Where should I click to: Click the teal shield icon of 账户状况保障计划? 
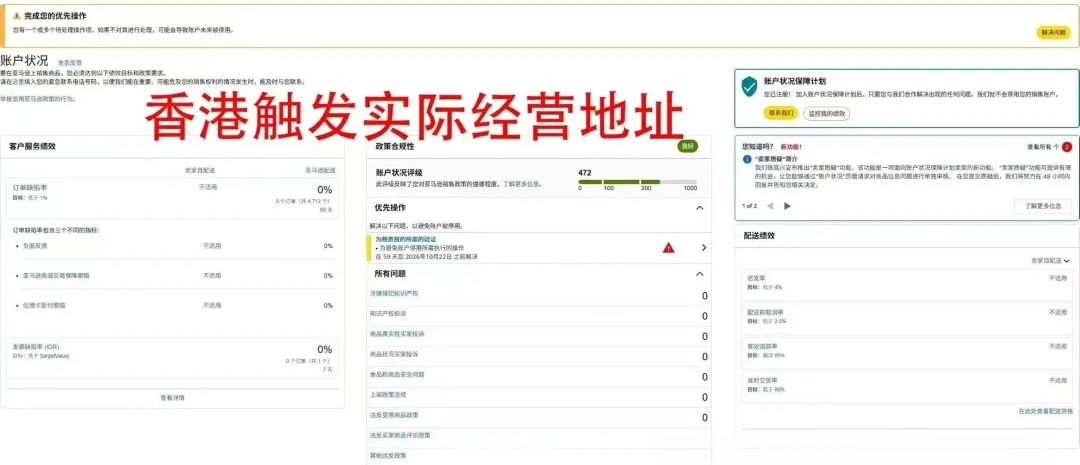[749, 87]
